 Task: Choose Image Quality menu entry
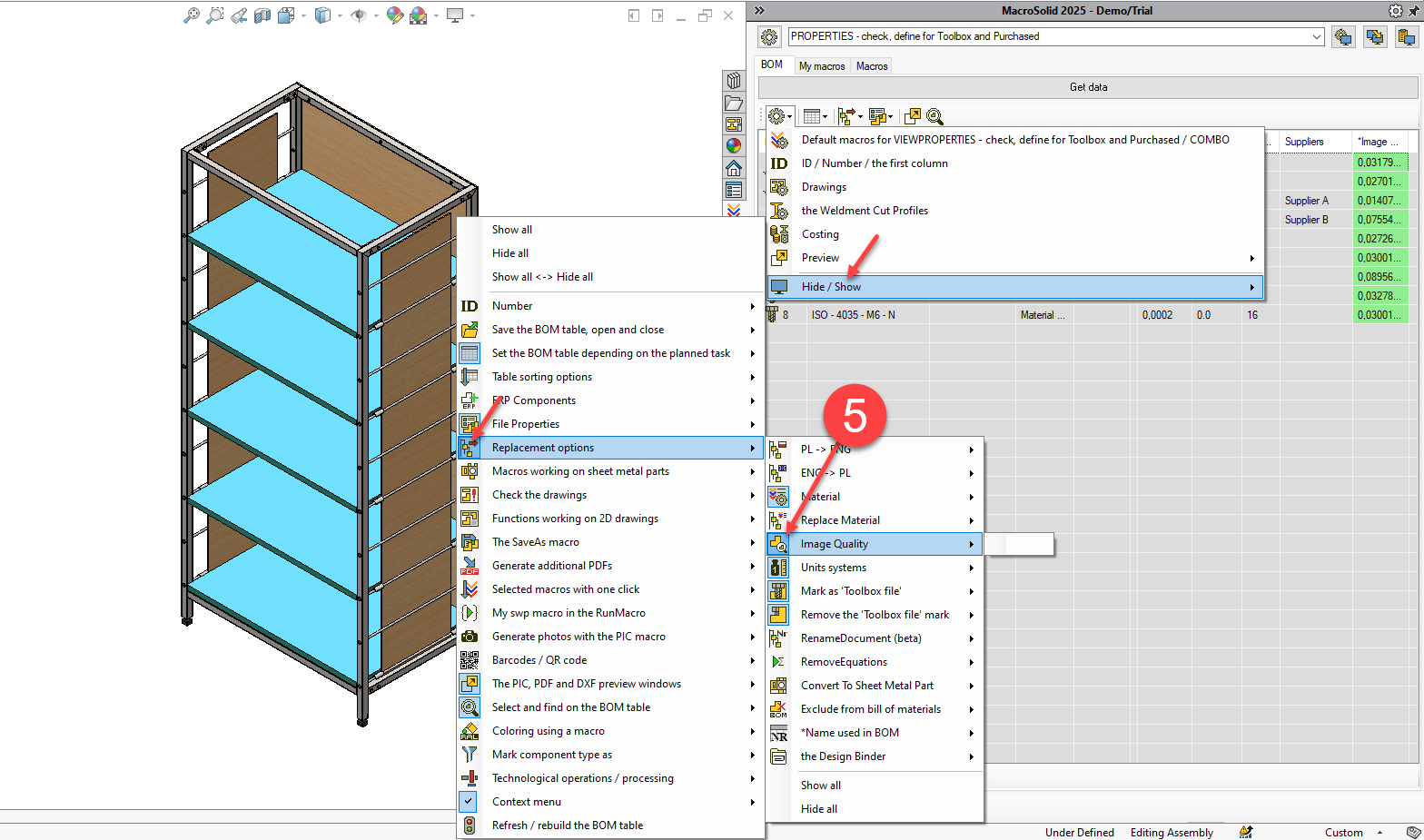coord(875,544)
